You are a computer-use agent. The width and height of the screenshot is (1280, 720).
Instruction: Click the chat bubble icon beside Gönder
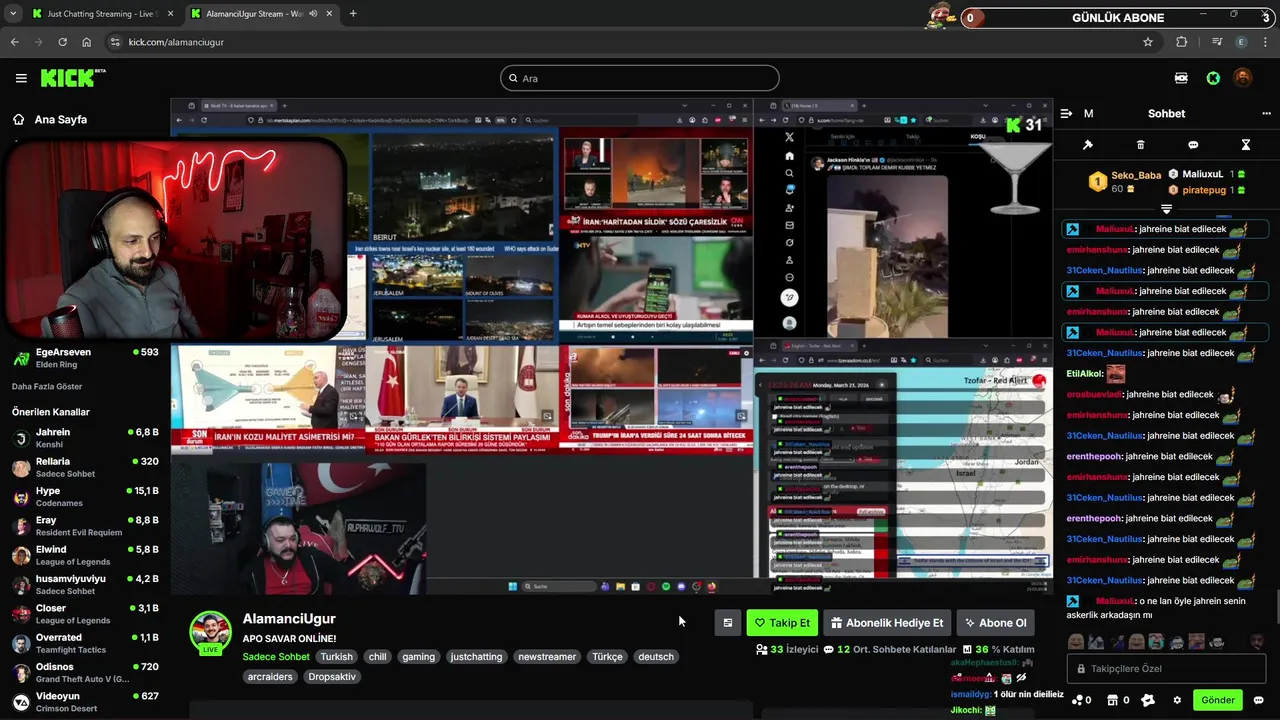(x=1259, y=700)
